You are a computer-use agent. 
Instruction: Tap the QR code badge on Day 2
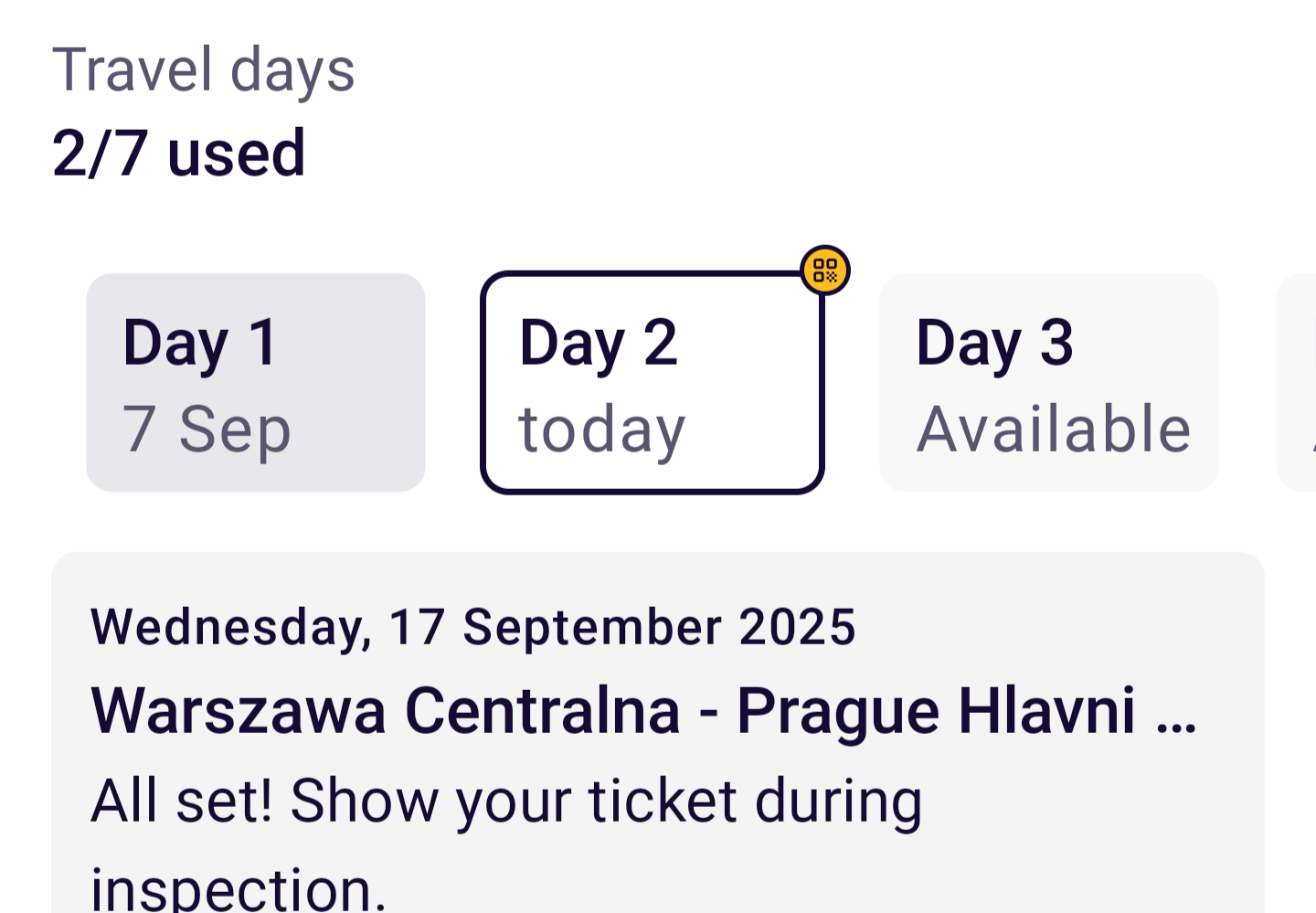[x=825, y=271]
